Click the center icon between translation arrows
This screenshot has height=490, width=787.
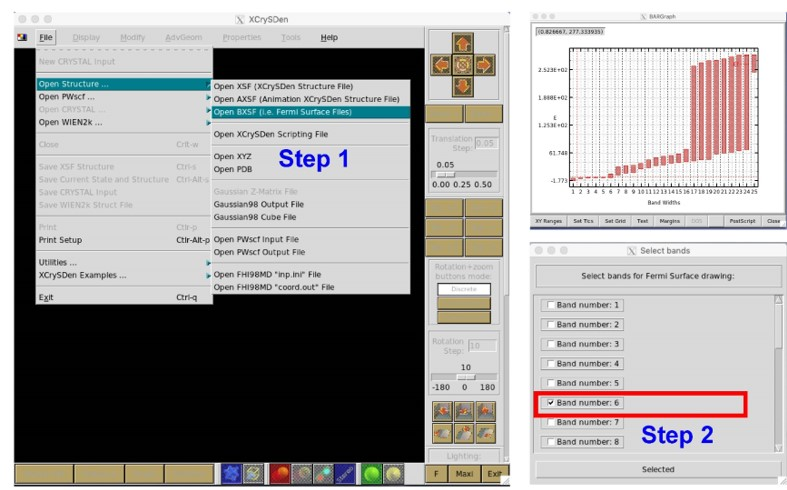tap(462, 65)
